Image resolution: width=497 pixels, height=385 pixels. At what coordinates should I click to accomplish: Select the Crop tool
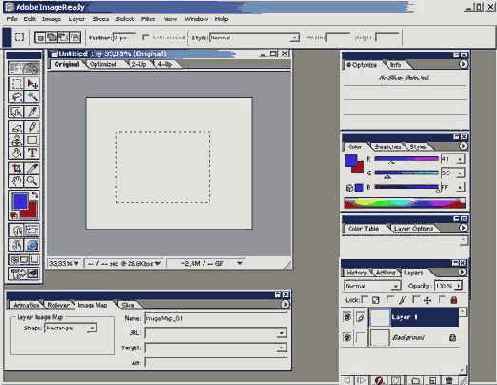point(16,168)
